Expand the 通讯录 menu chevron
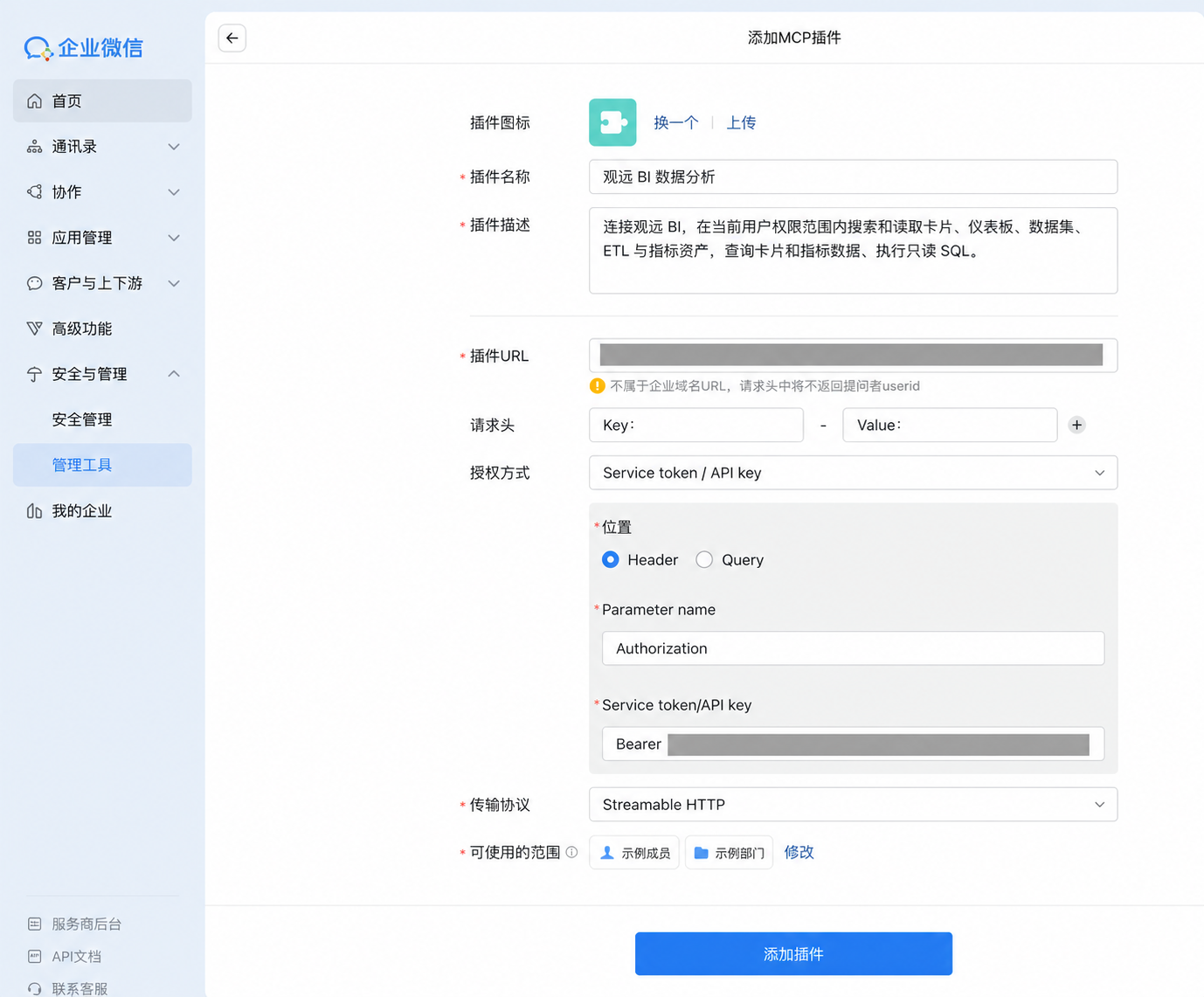The height and width of the screenshot is (997, 1204). pyautogui.click(x=174, y=147)
